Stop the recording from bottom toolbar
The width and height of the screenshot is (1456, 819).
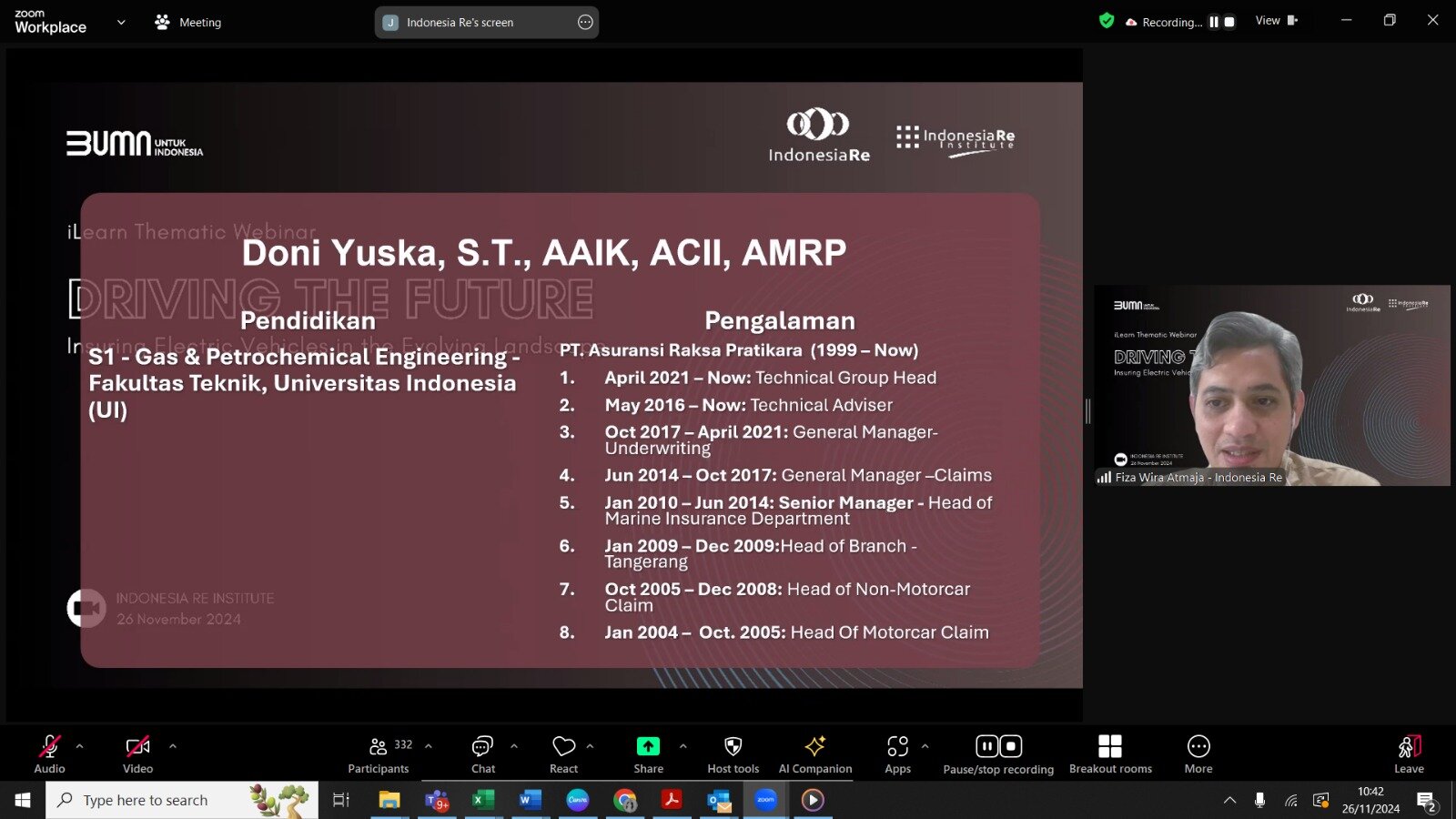point(1011,746)
